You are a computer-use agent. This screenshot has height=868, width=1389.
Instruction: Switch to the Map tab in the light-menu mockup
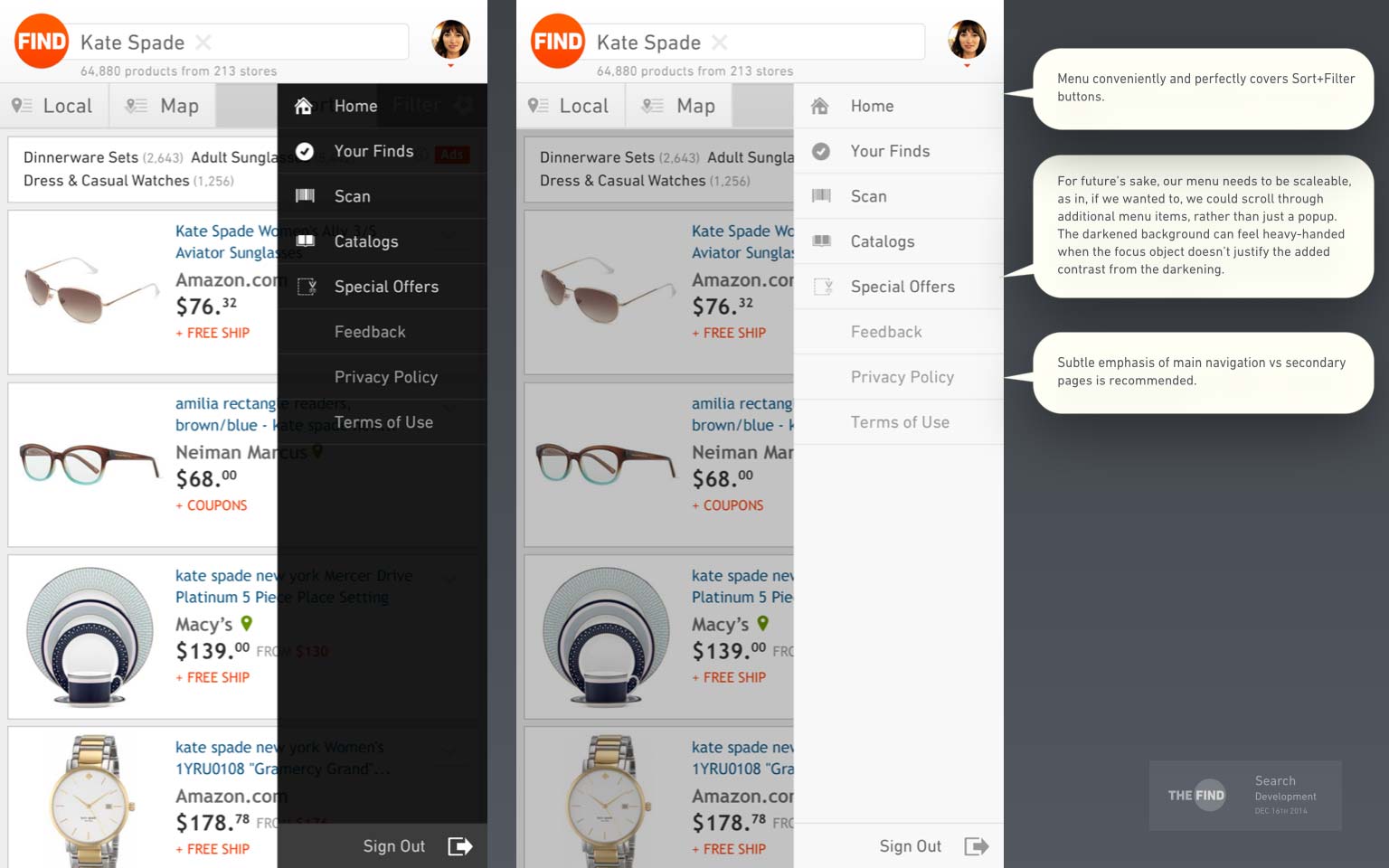[680, 106]
